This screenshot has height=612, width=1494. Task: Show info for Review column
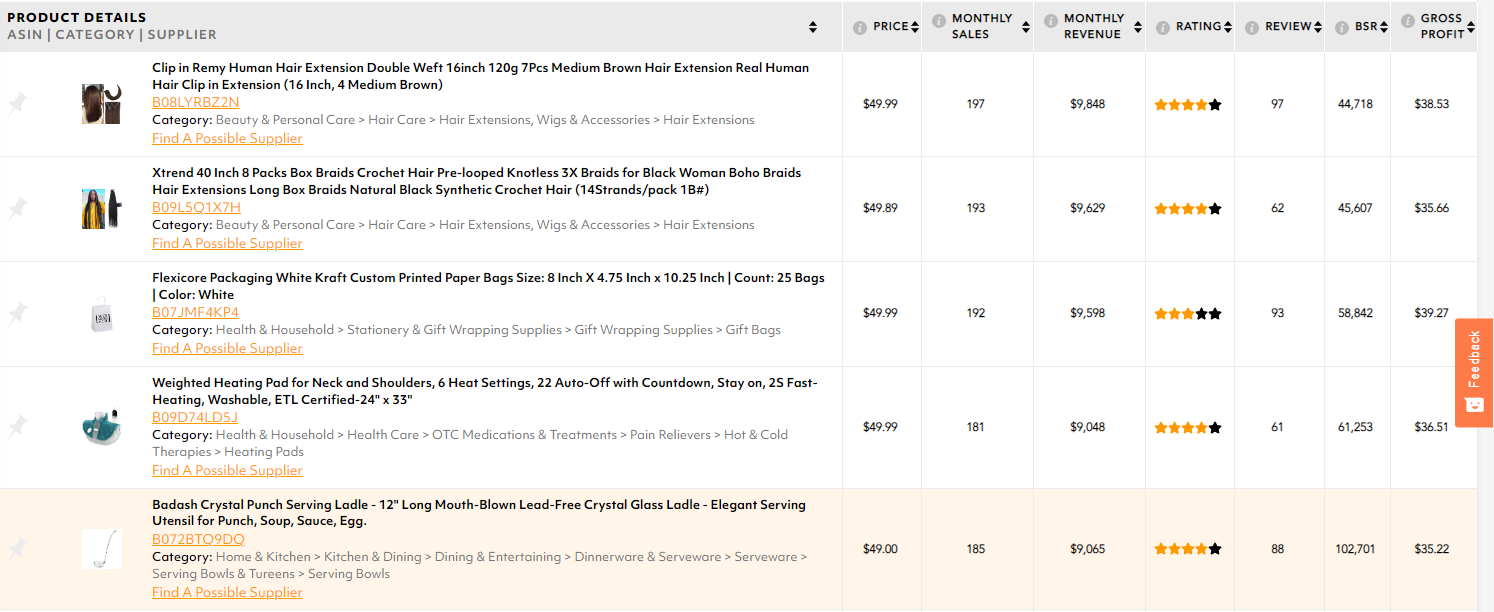click(1252, 27)
